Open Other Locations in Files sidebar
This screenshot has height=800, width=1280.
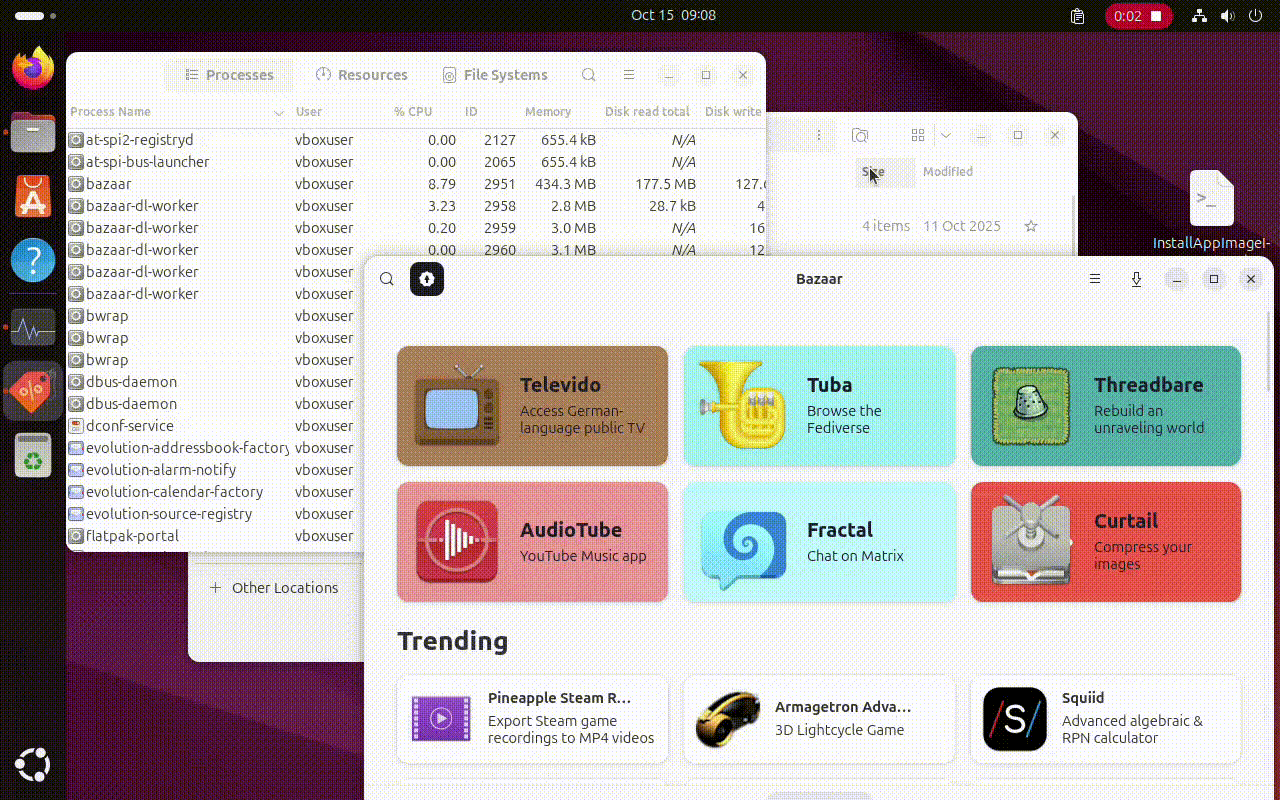tap(284, 588)
